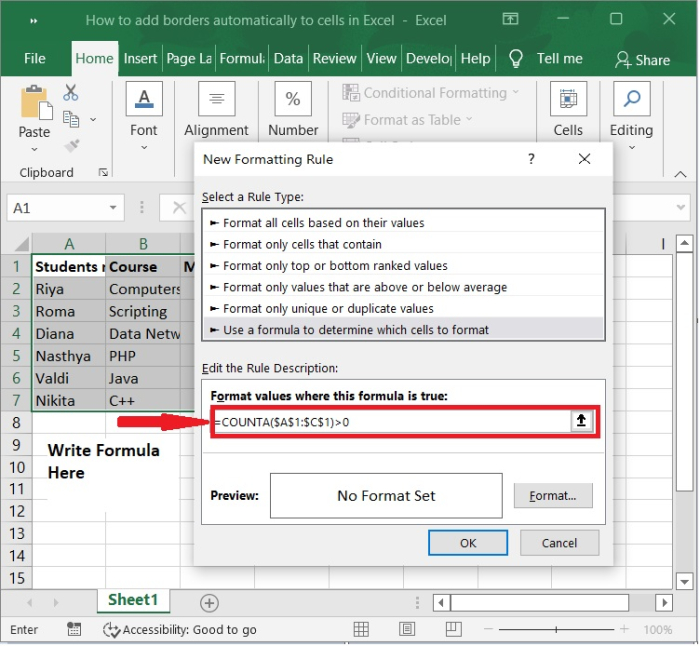Expand the quick access toolbar overflow arrows
The image size is (700, 646).
(33, 21)
